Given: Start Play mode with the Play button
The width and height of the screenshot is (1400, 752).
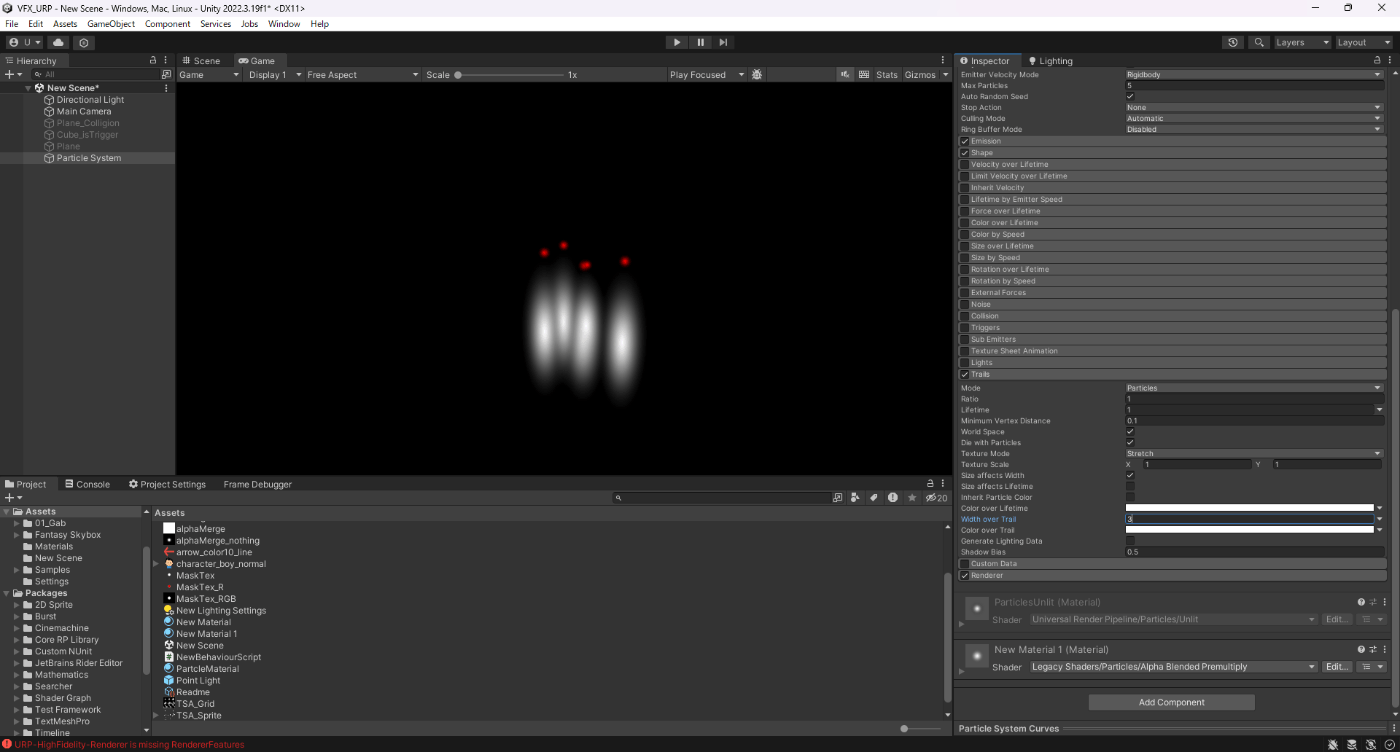Looking at the screenshot, I should [677, 42].
